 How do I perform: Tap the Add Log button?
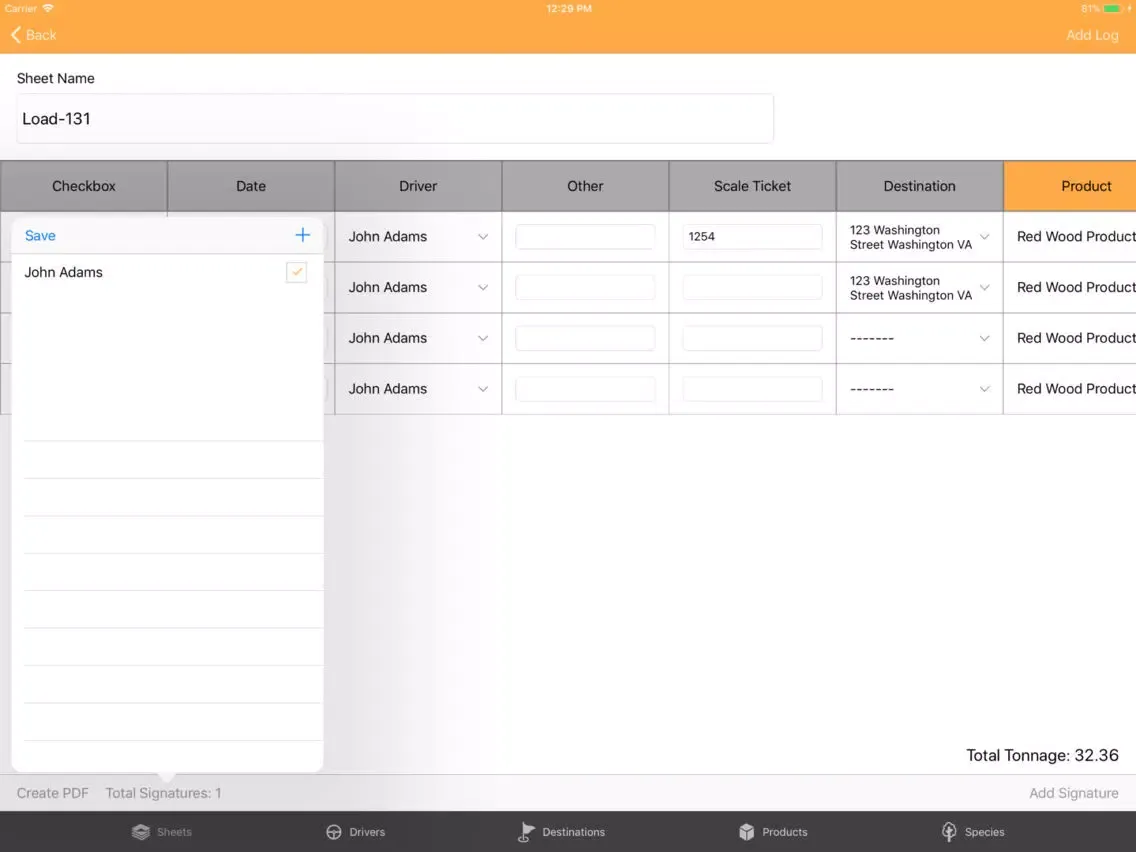1092,35
